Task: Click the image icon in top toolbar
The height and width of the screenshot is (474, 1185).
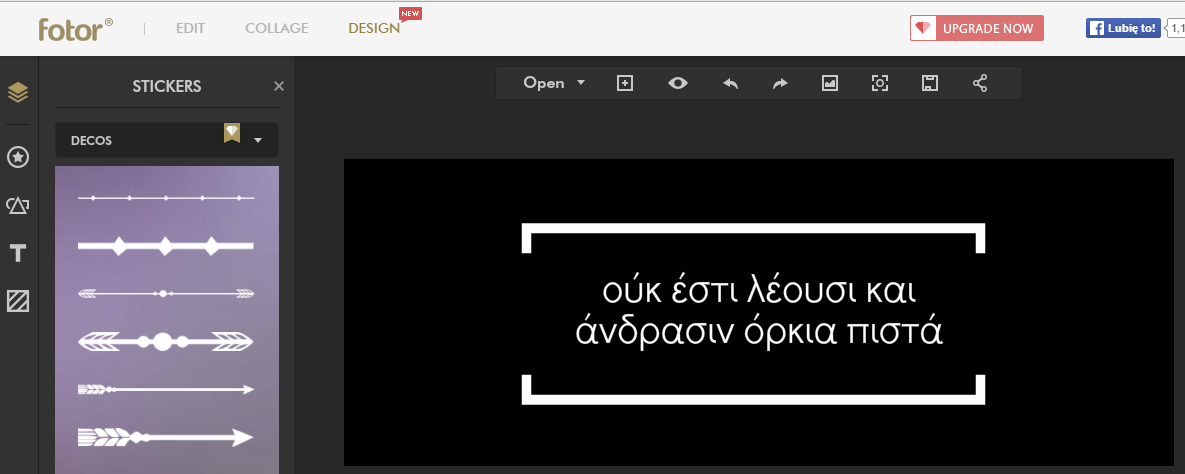Action: (x=830, y=84)
